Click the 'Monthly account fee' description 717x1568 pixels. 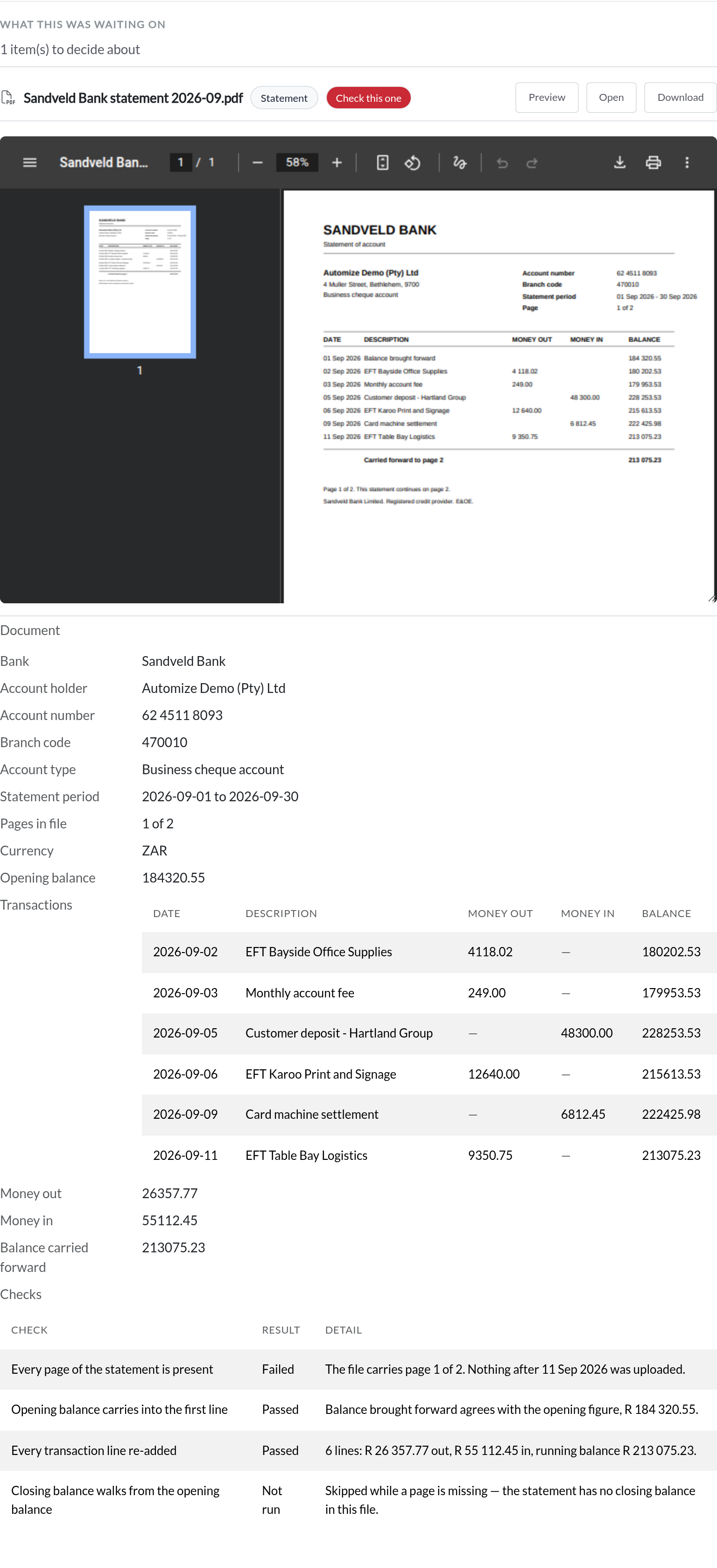tap(300, 993)
